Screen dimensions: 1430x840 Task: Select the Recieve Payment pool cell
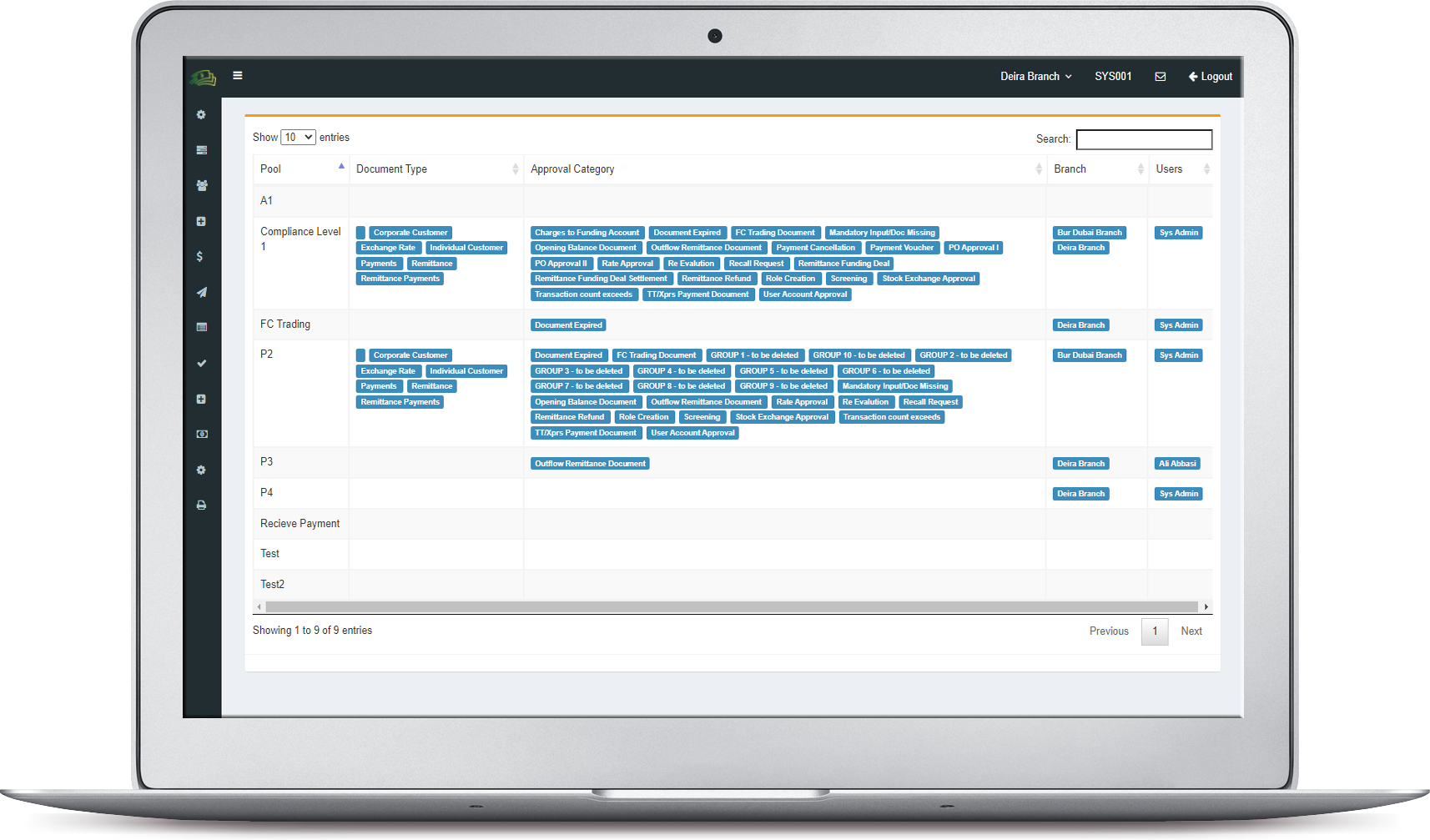[x=300, y=524]
